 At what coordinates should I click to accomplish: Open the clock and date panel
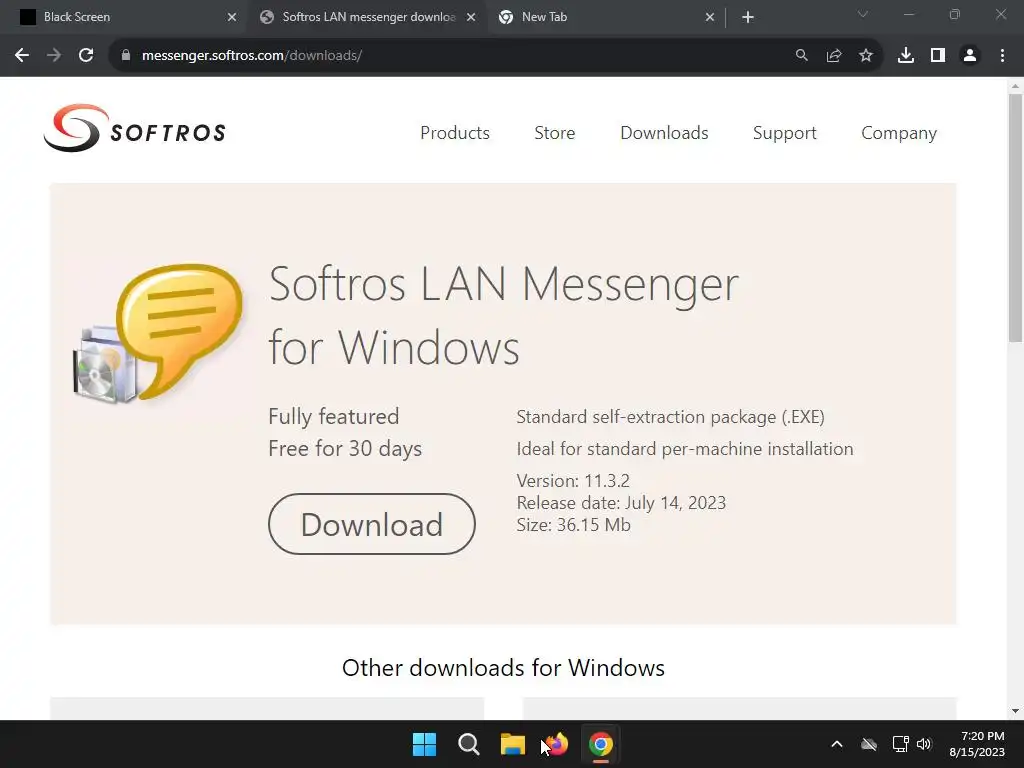coord(977,744)
